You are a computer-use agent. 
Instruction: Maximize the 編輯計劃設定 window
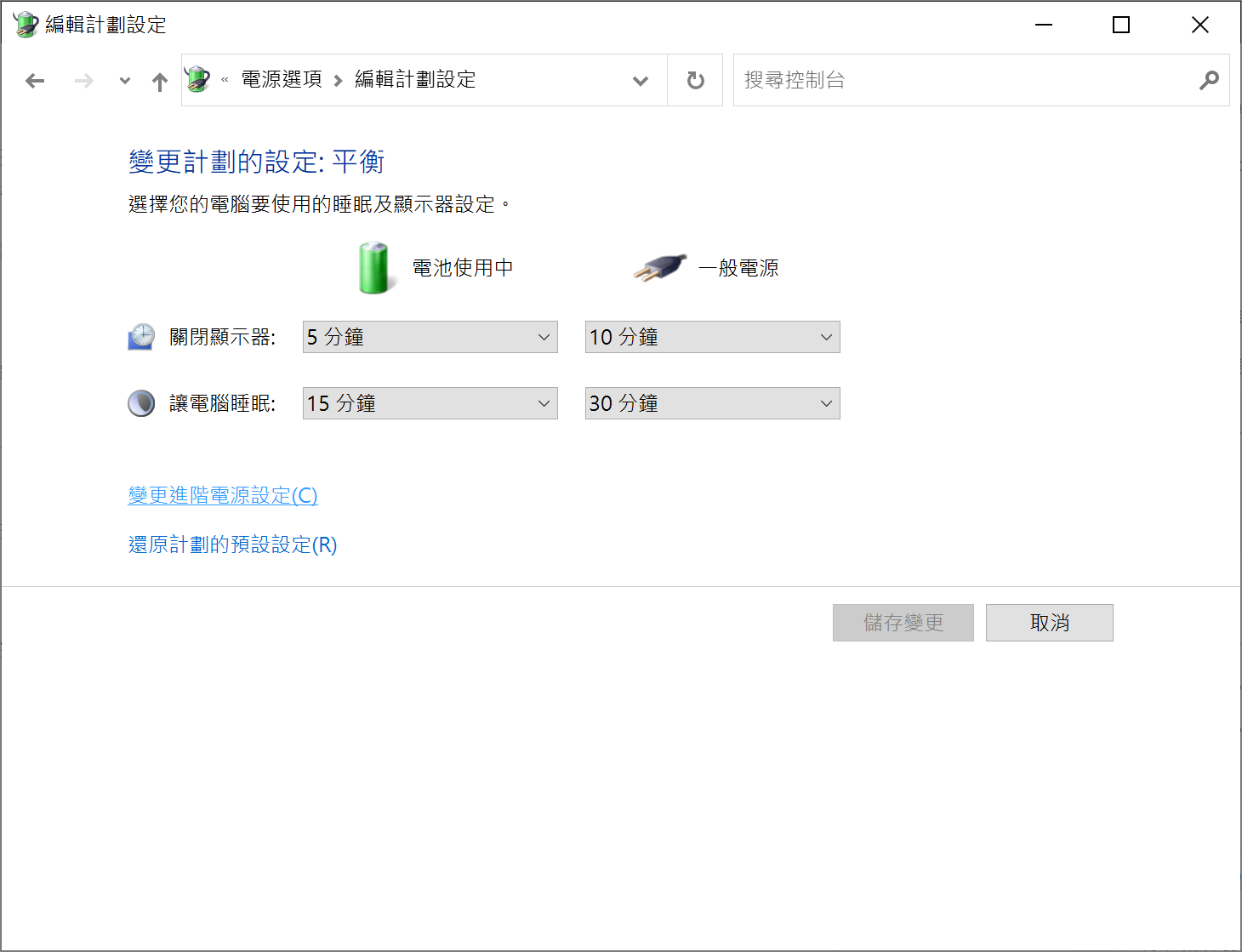[x=1121, y=25]
